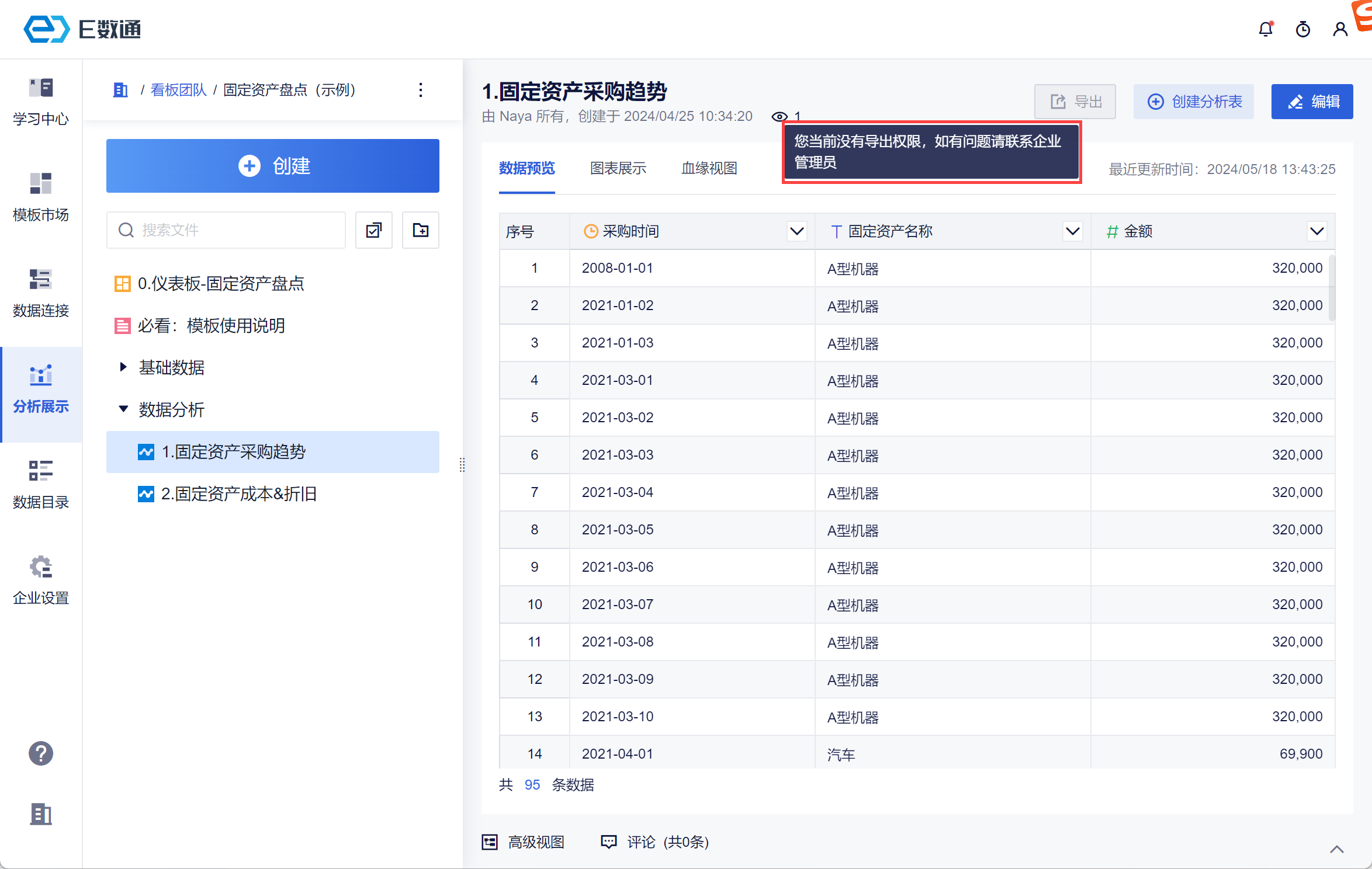
Task: Switch to the 图表展示 tab
Action: [618, 168]
